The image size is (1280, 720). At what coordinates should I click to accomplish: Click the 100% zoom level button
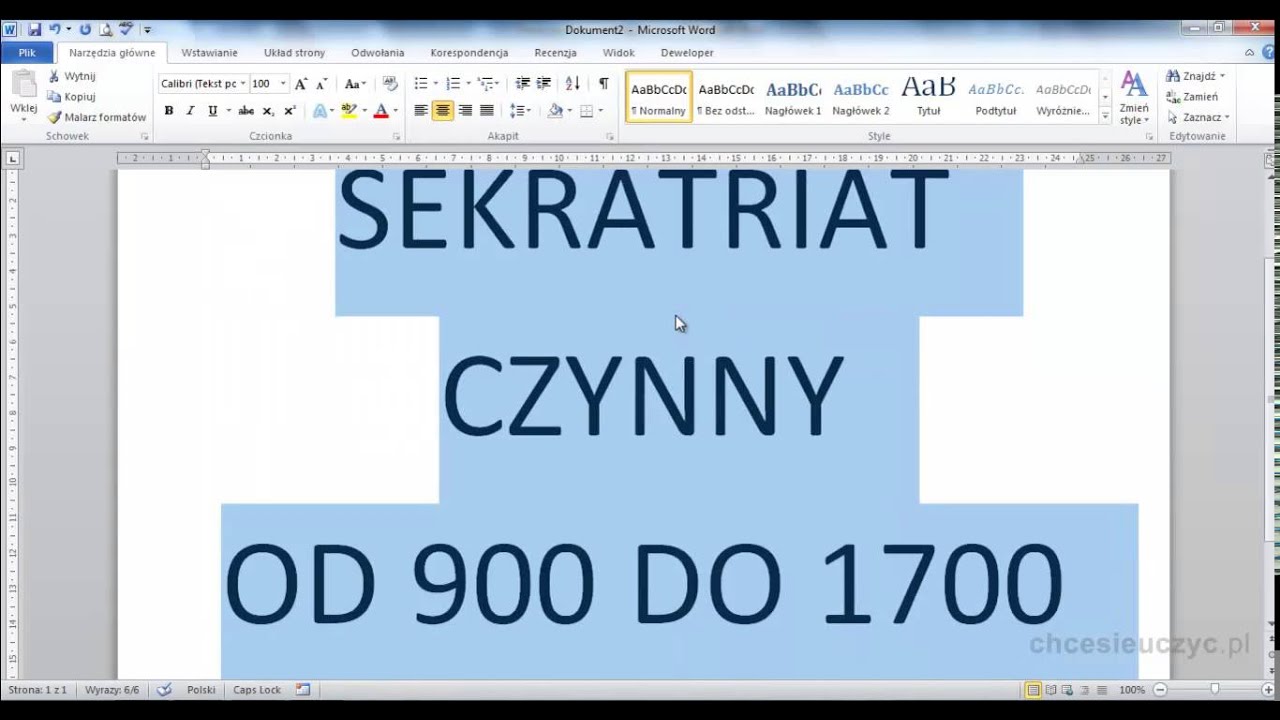(1131, 690)
